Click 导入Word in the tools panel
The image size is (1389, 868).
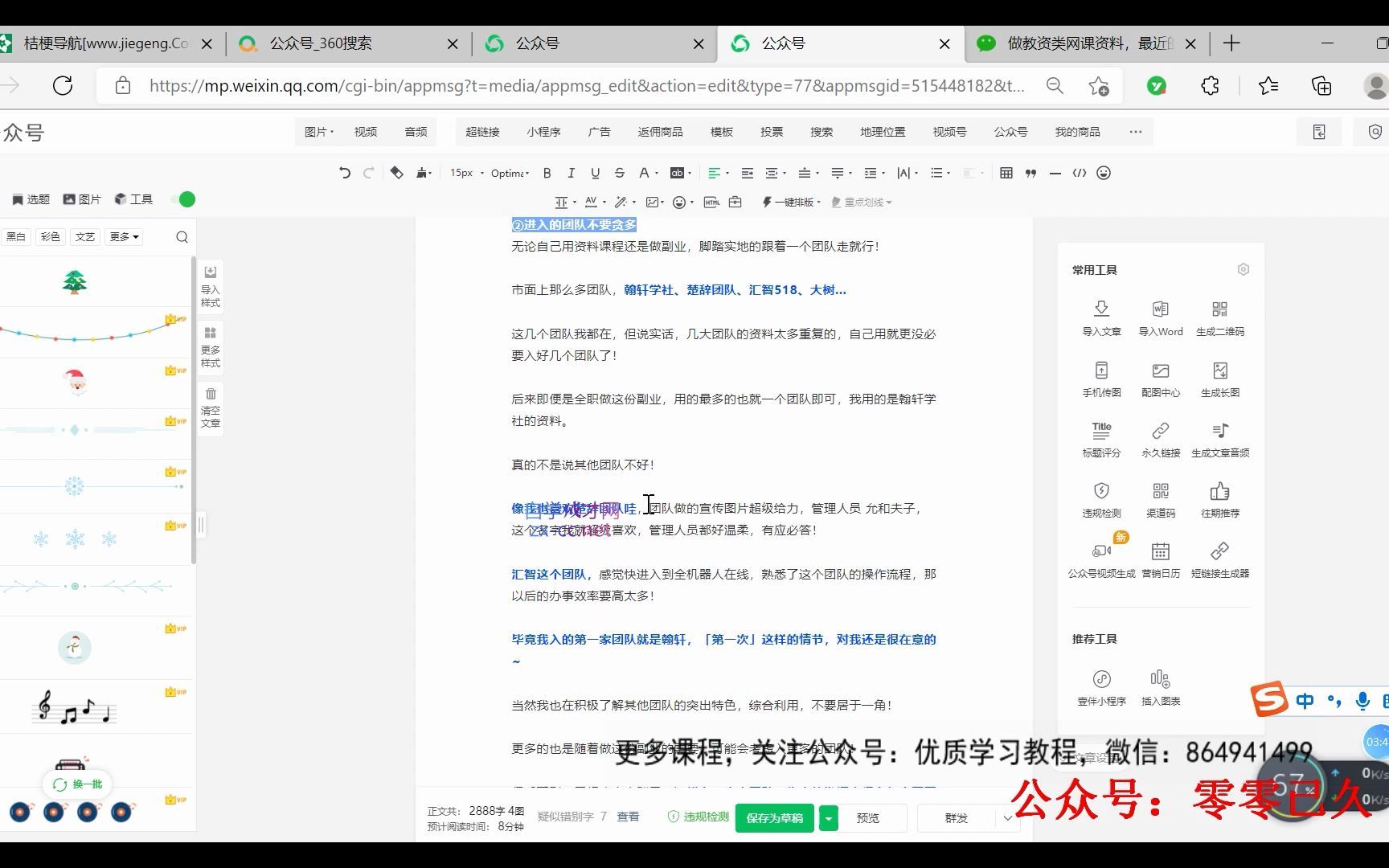[1160, 317]
